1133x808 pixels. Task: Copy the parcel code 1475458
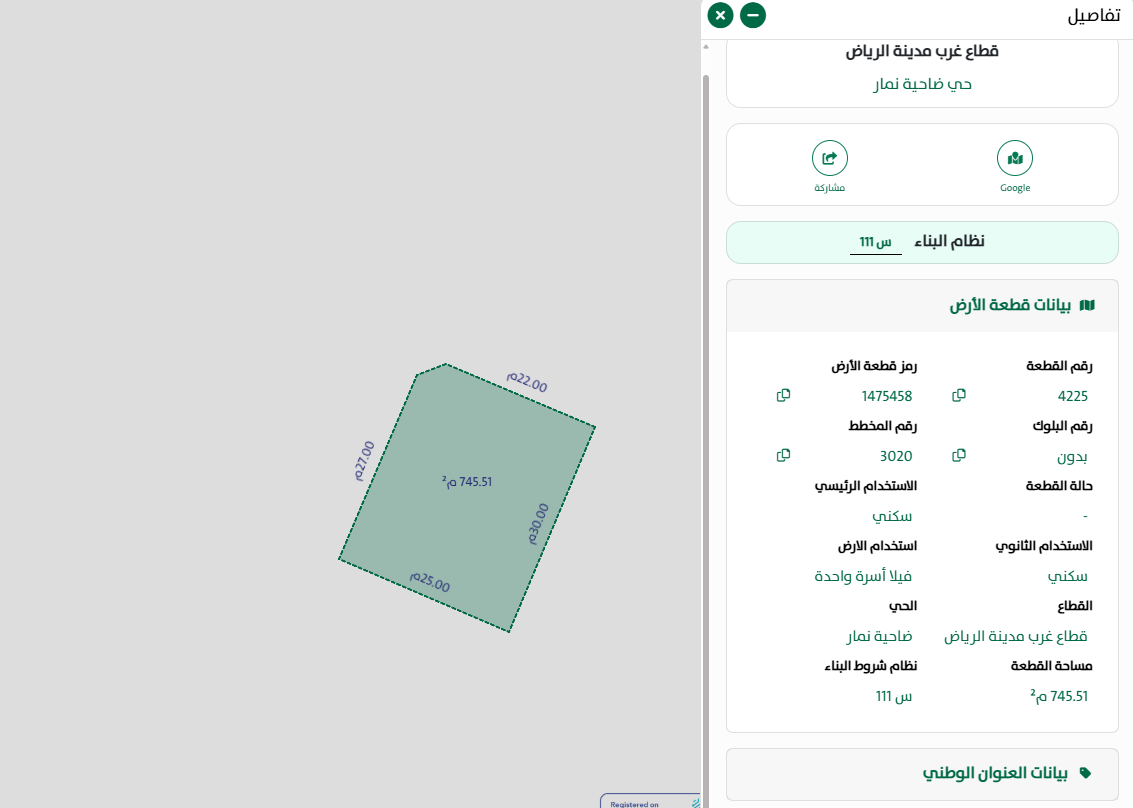tap(783, 396)
